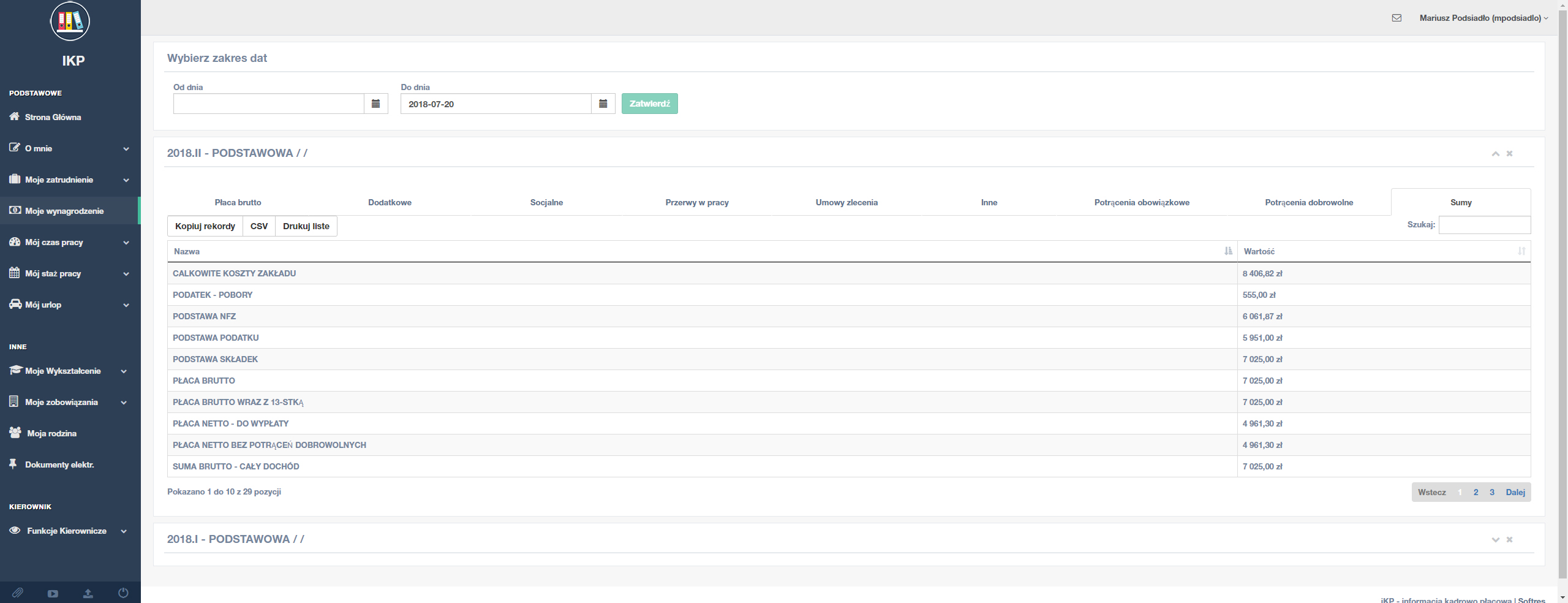Click Dalej for the next page
1568x603 pixels.
1515,492
